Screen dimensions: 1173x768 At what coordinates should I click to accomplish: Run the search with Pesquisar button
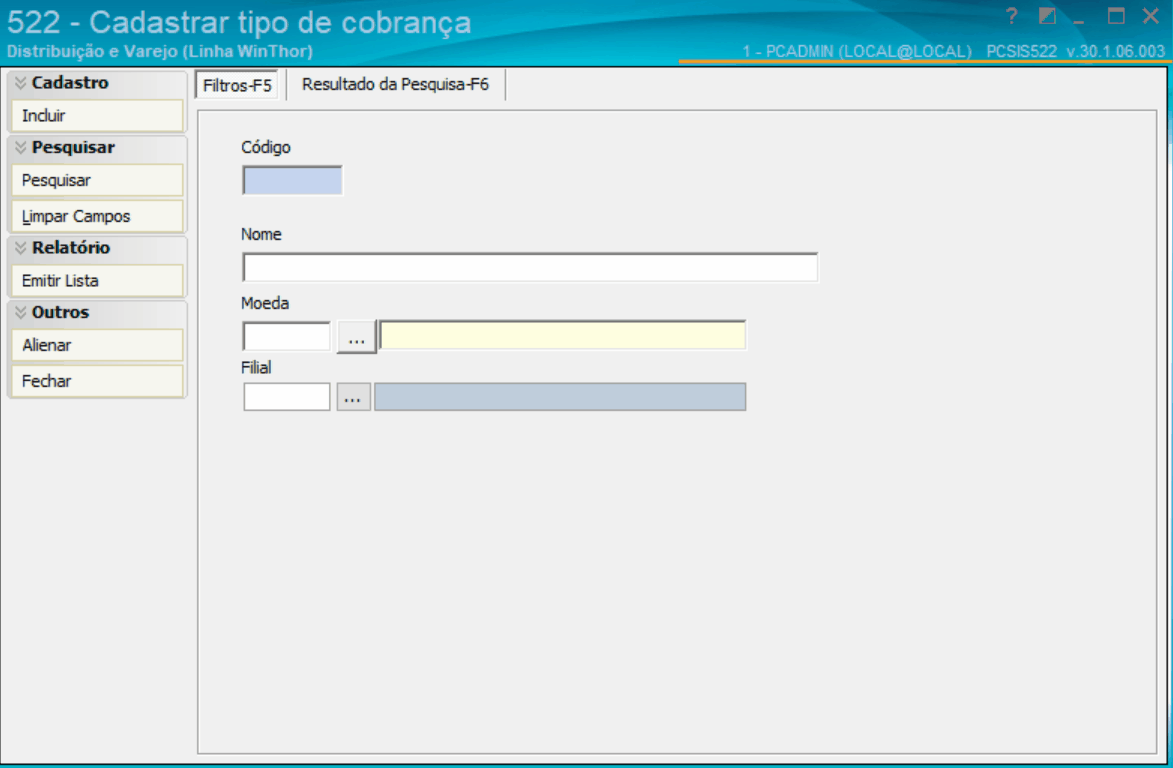pyautogui.click(x=97, y=180)
